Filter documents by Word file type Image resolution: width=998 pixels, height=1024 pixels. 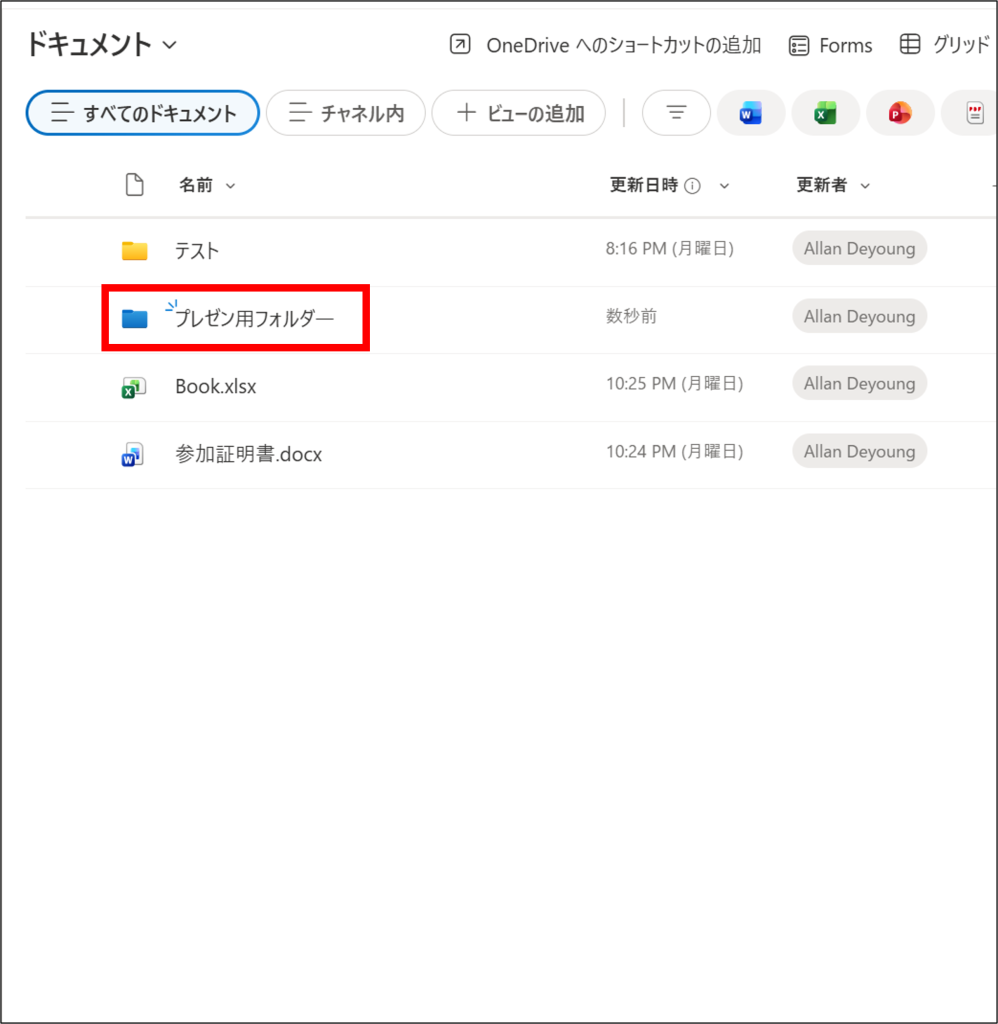tap(750, 114)
